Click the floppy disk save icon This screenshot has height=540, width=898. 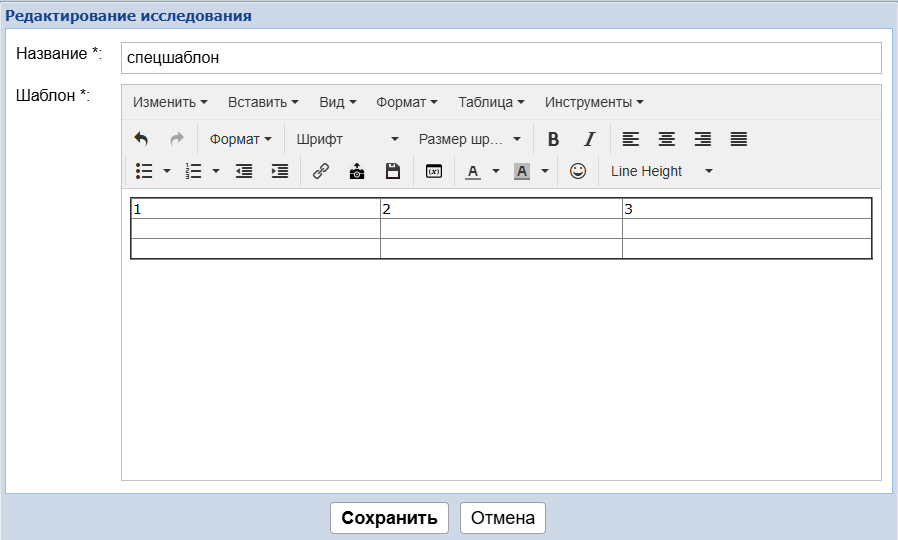click(393, 171)
